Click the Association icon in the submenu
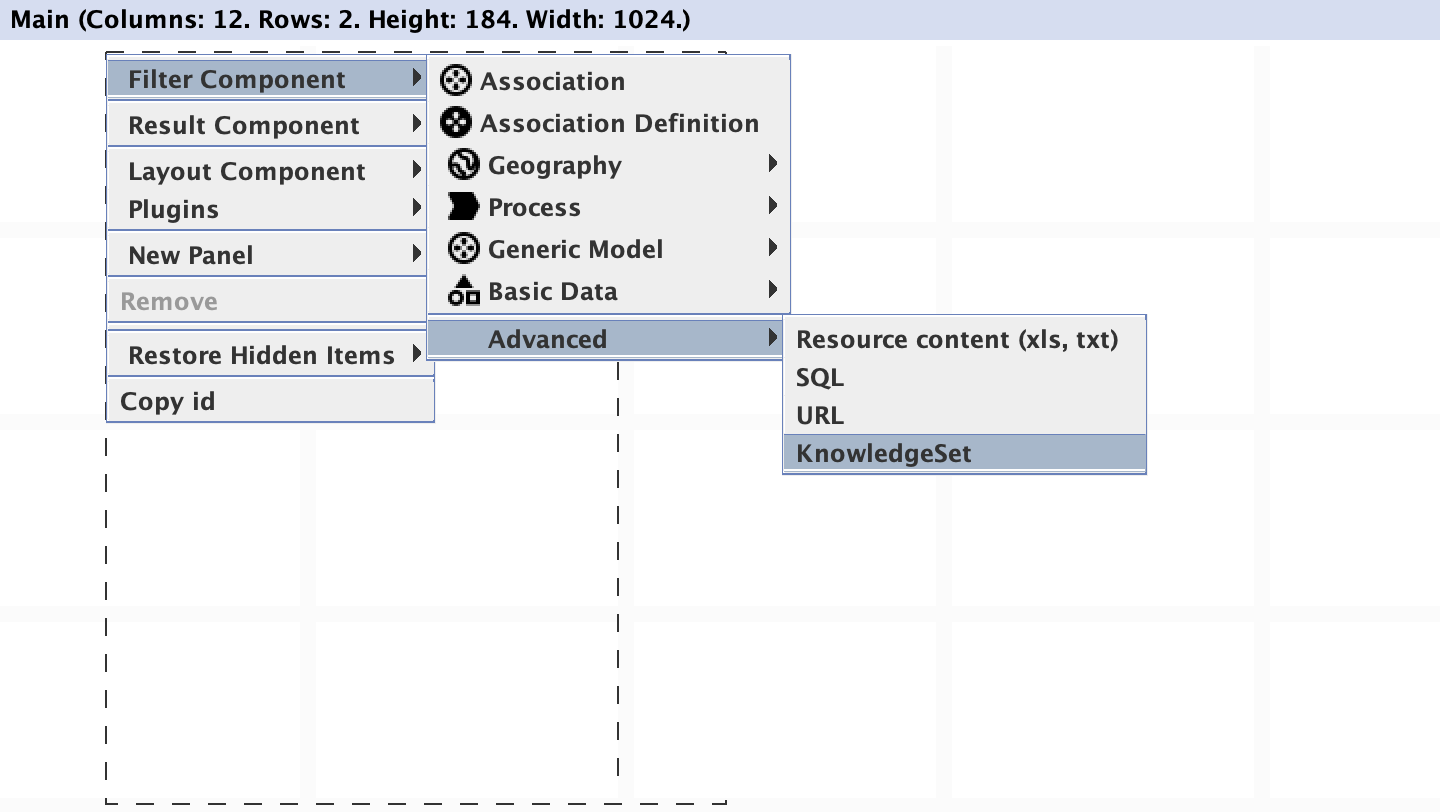This screenshot has height=812, width=1440. click(455, 81)
